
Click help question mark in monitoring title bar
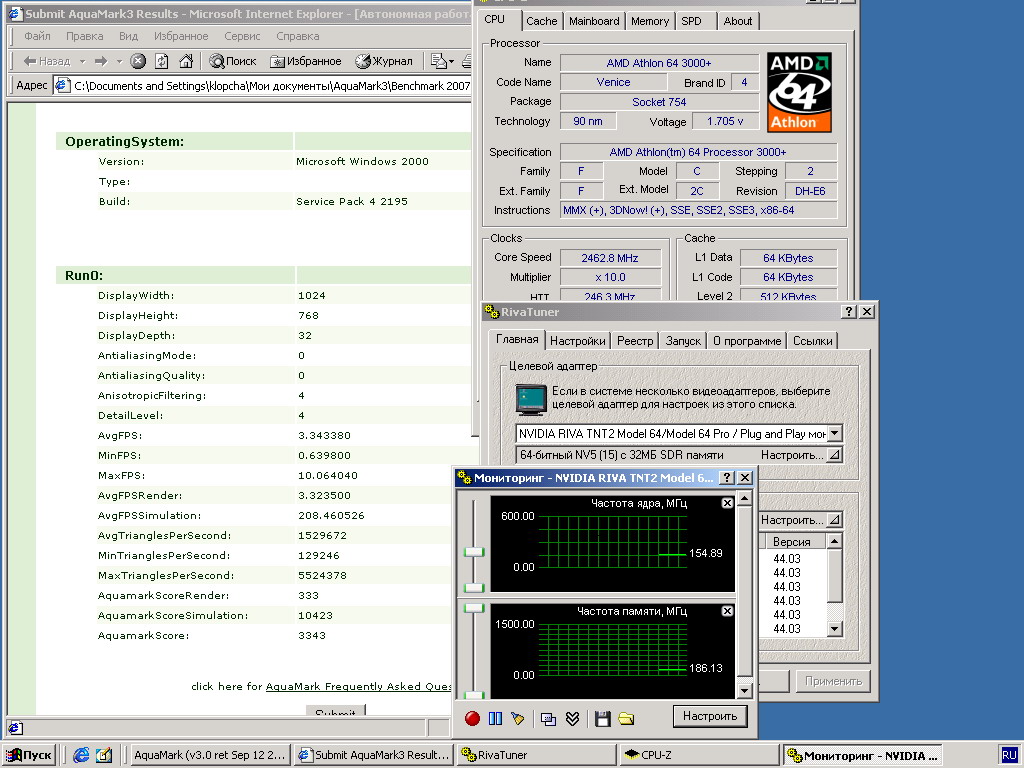pos(727,477)
